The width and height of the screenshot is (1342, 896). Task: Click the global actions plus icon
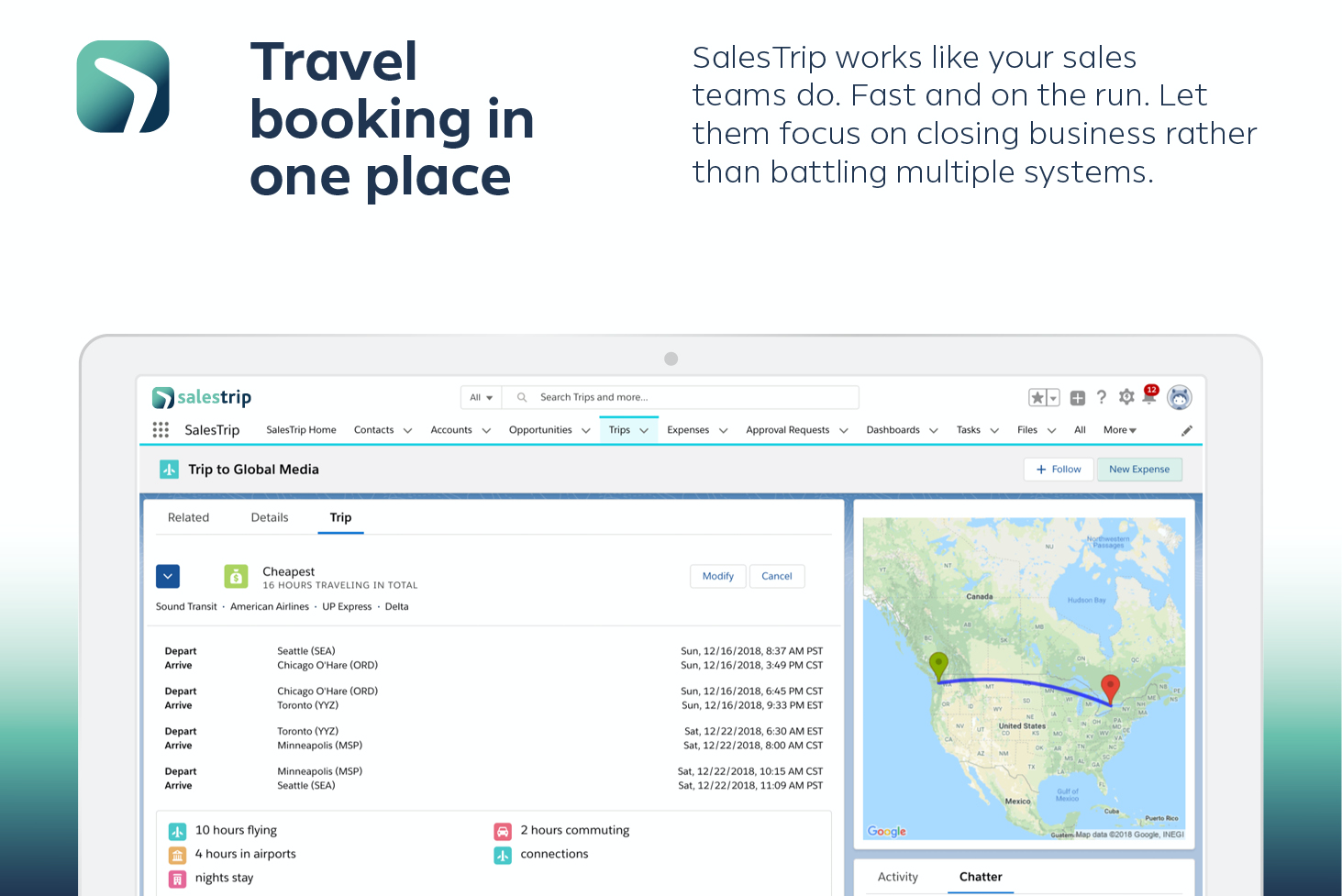[1078, 397]
